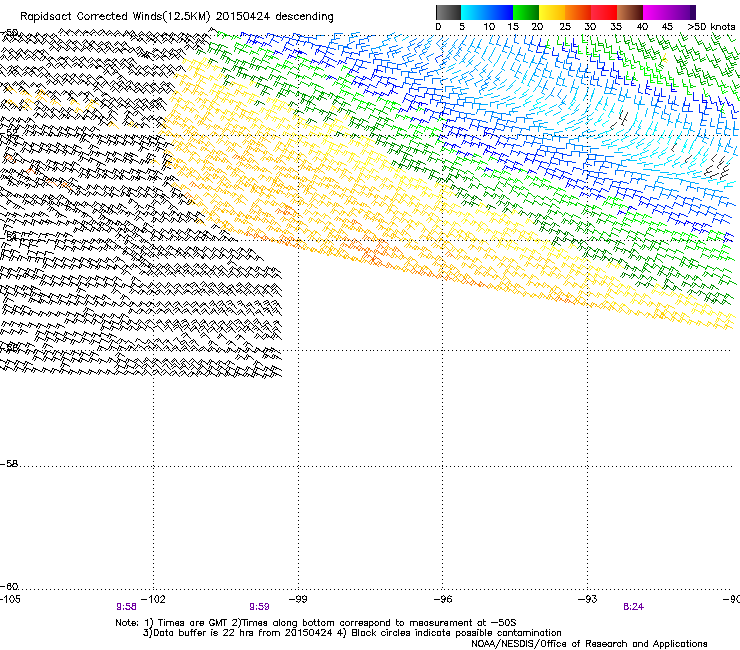Click the purple time label '9:59'
The image size is (740, 650).
click(259, 607)
